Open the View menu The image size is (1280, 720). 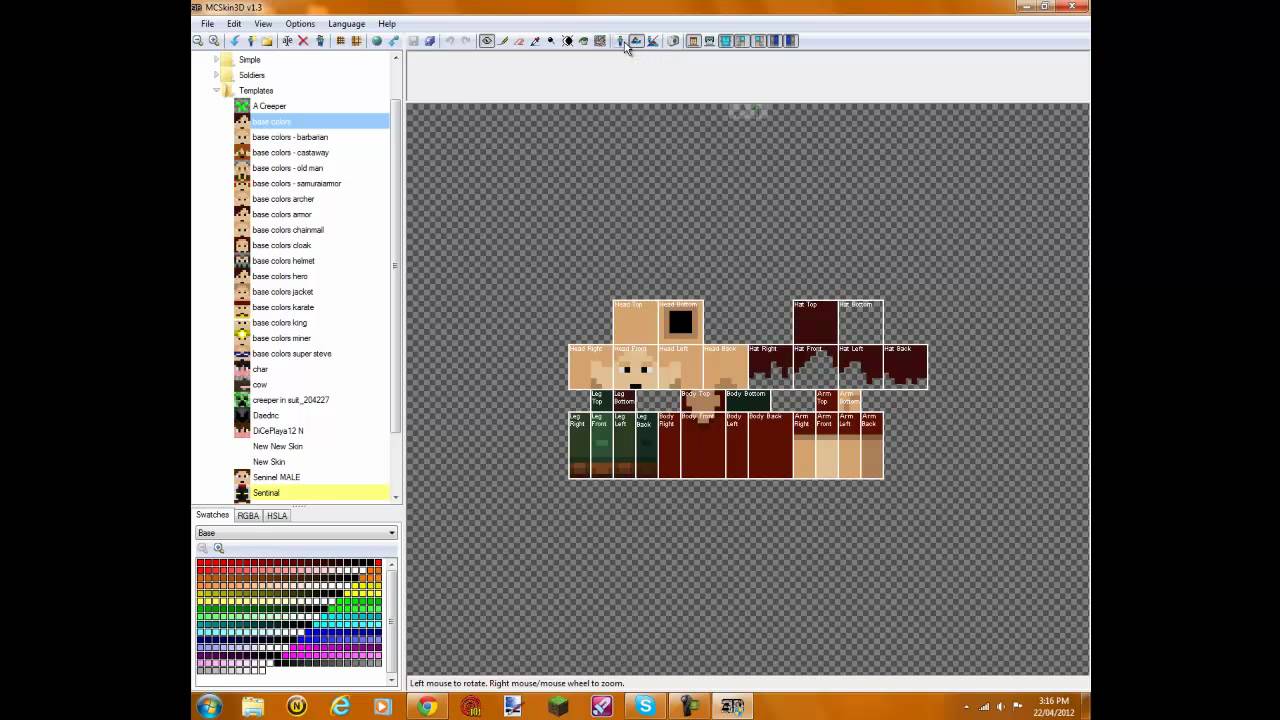(263, 24)
